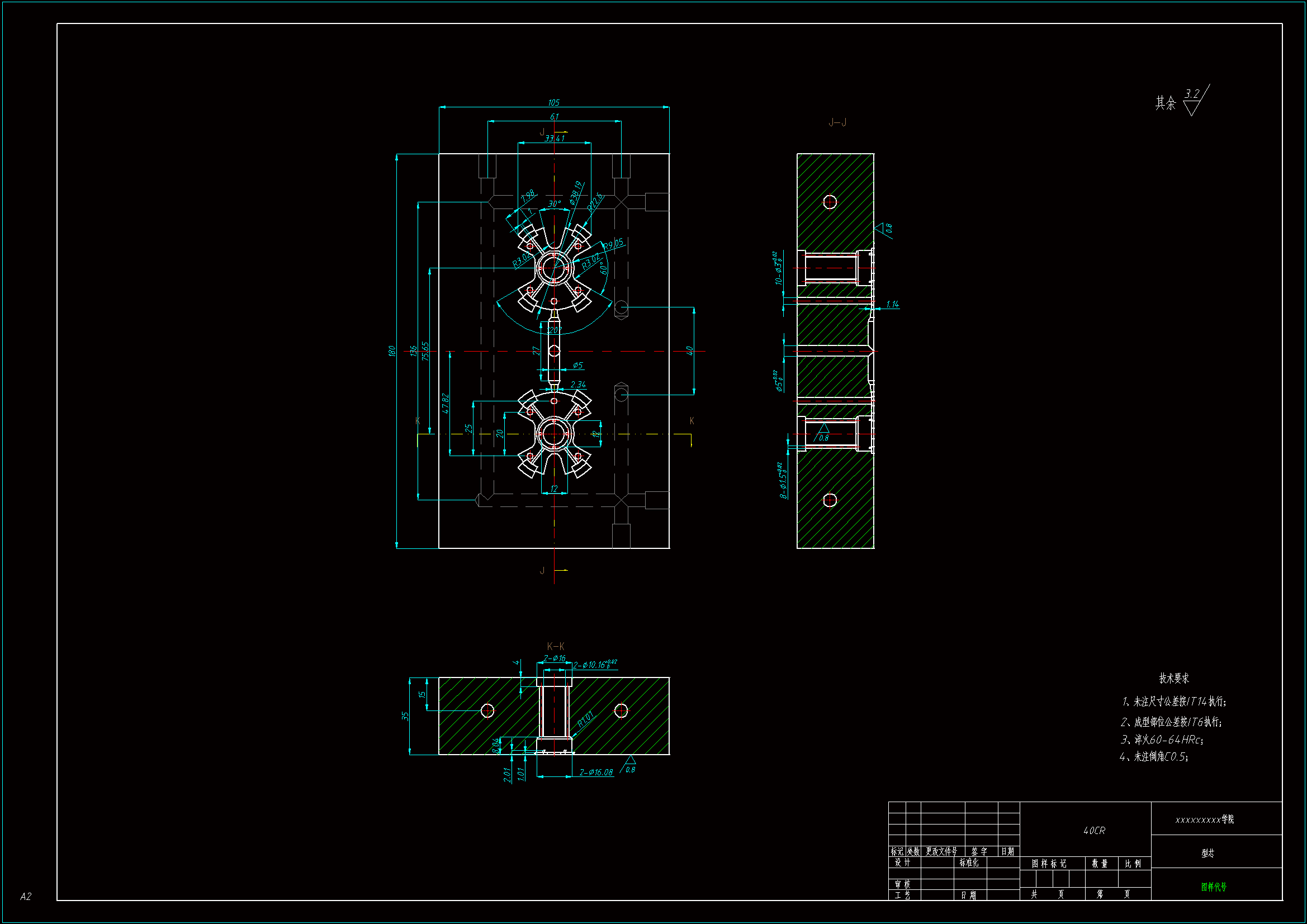Viewport: 1307px width, 924px height.
Task: Select the 35 thickness dimension in K-K view
Action: (x=405, y=716)
